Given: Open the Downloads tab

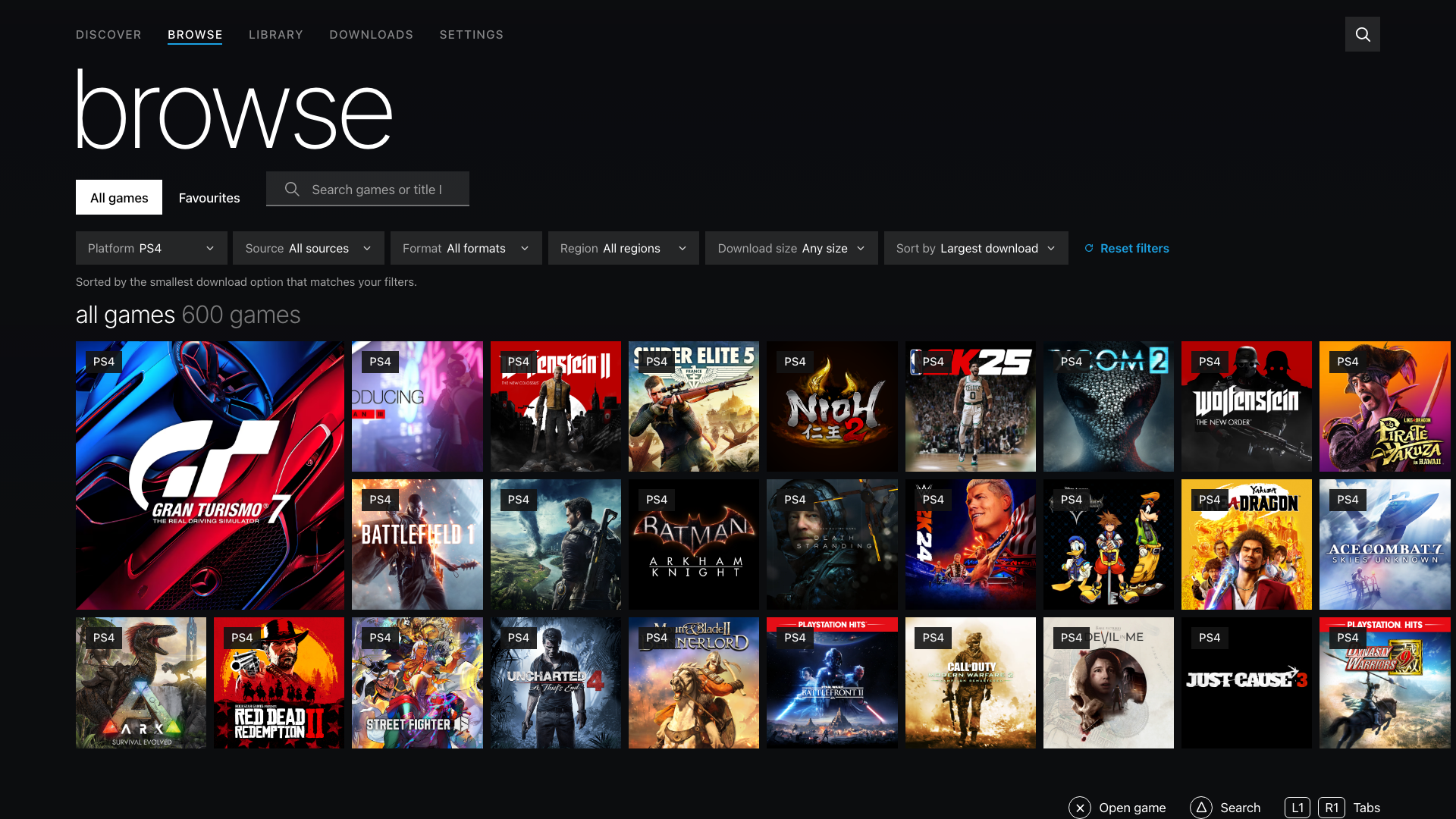Looking at the screenshot, I should [x=372, y=35].
